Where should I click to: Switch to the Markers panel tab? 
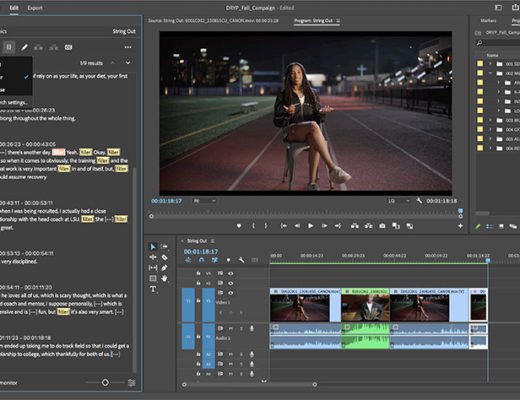coord(488,21)
